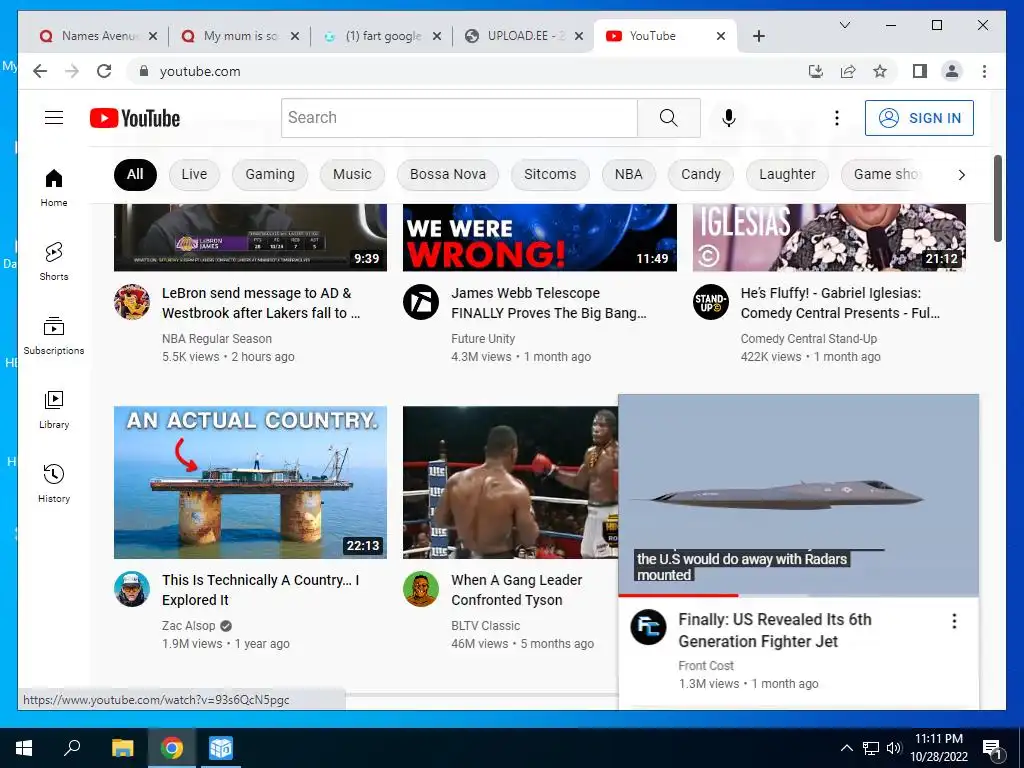Screen dimensions: 1024x768
Task: Open File Explorer from taskbar
Action: tap(122, 748)
